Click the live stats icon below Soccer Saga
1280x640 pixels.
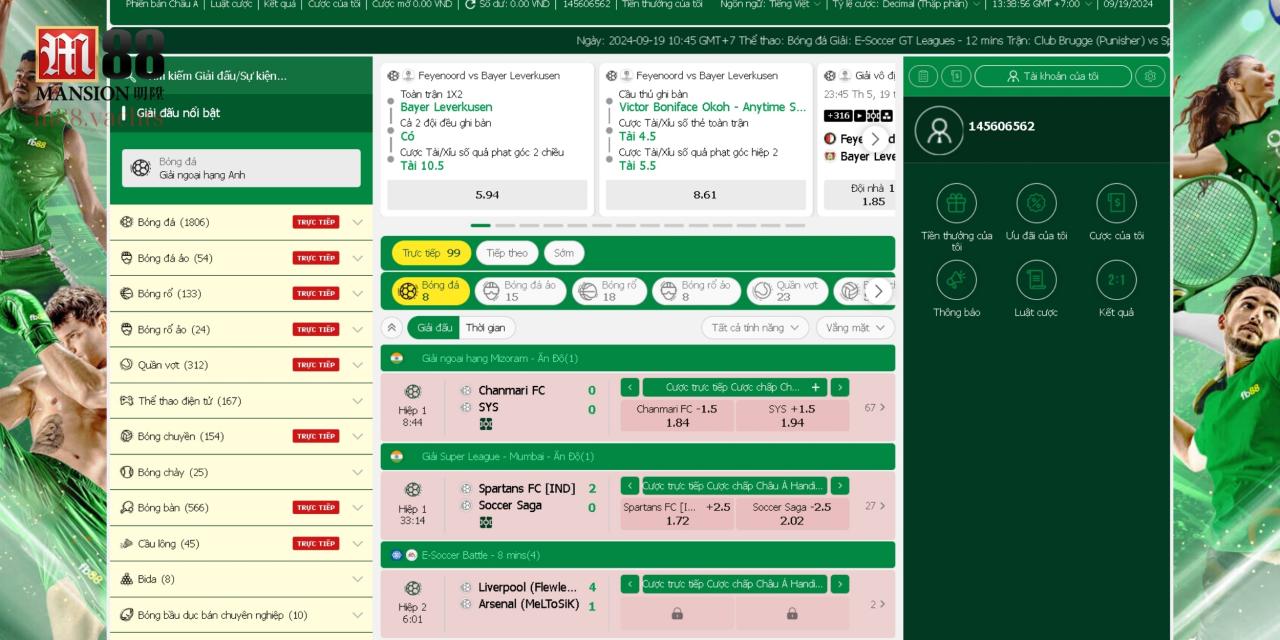pyautogui.click(x=486, y=522)
